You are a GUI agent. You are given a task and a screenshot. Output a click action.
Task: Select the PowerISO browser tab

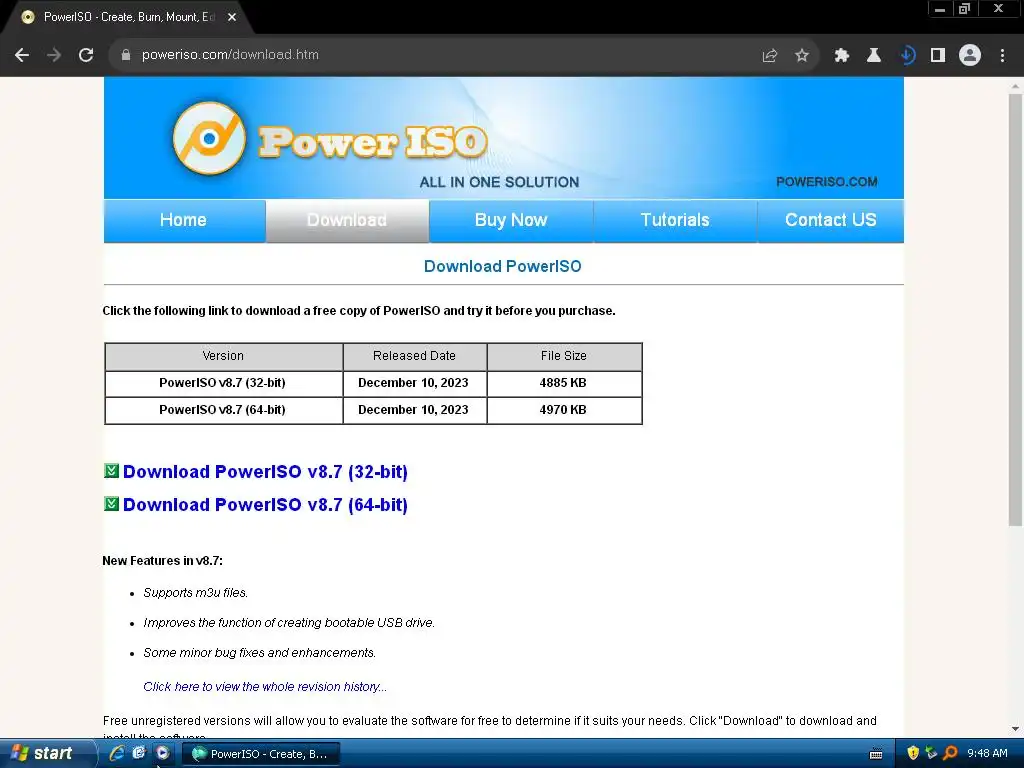click(x=128, y=18)
